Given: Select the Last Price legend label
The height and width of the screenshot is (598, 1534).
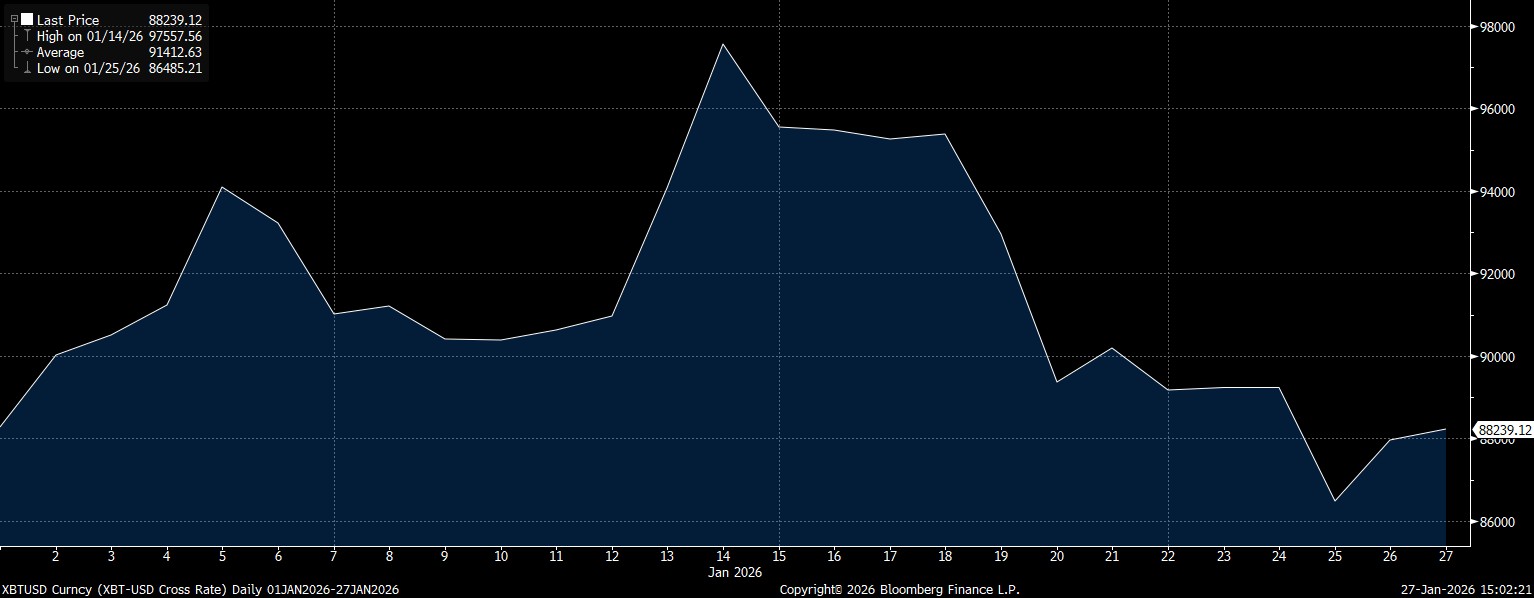Looking at the screenshot, I should point(67,20).
